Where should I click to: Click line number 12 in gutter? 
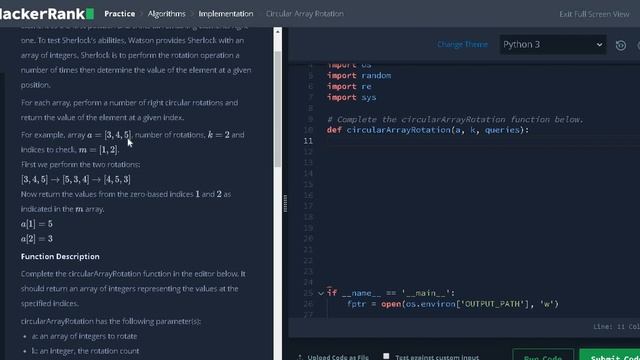(x=308, y=151)
